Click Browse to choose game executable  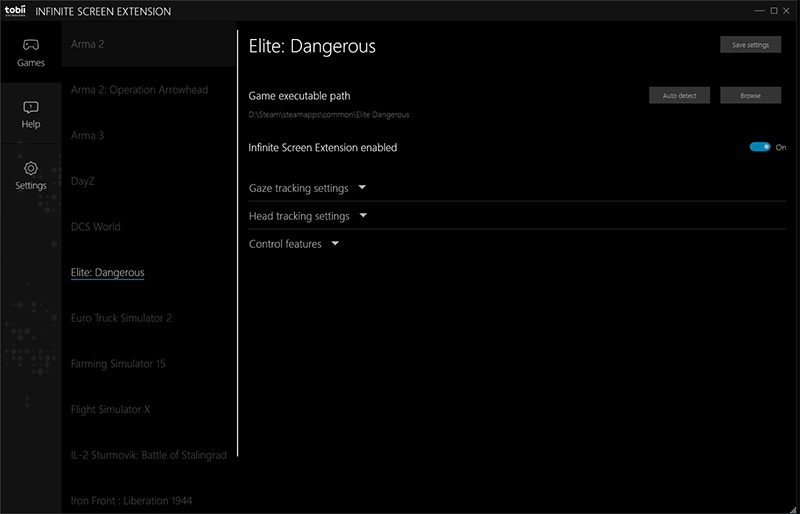point(751,95)
